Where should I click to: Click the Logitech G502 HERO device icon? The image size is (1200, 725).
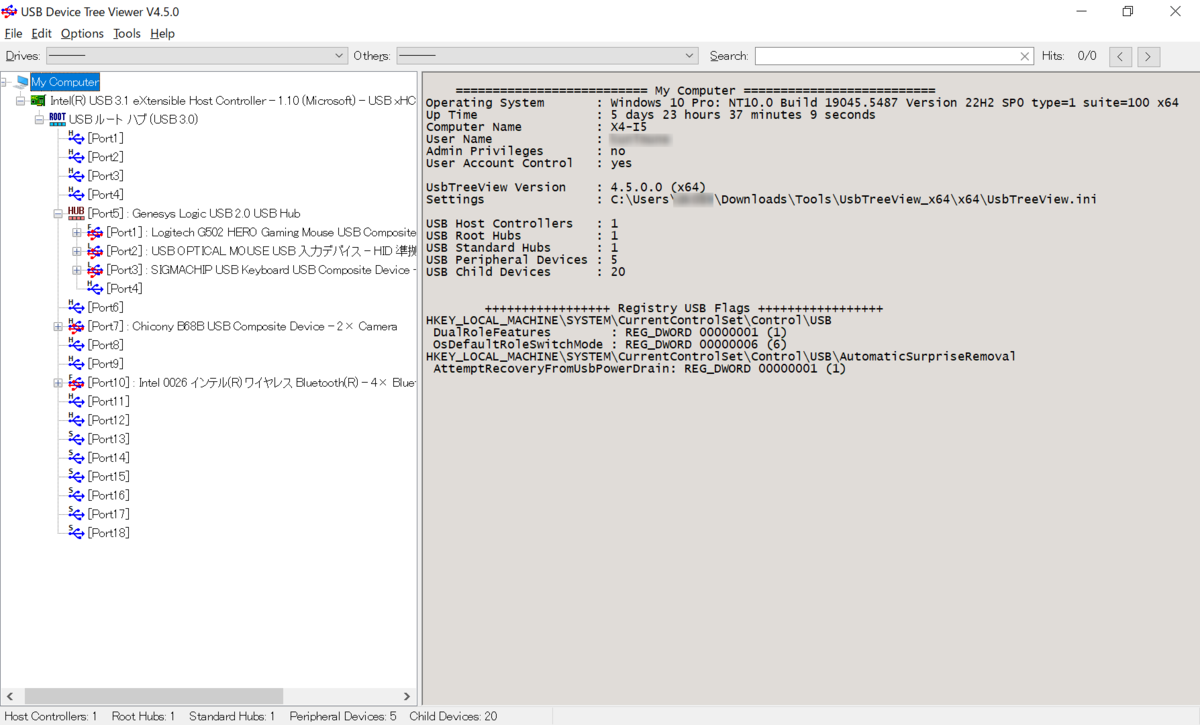coord(95,232)
